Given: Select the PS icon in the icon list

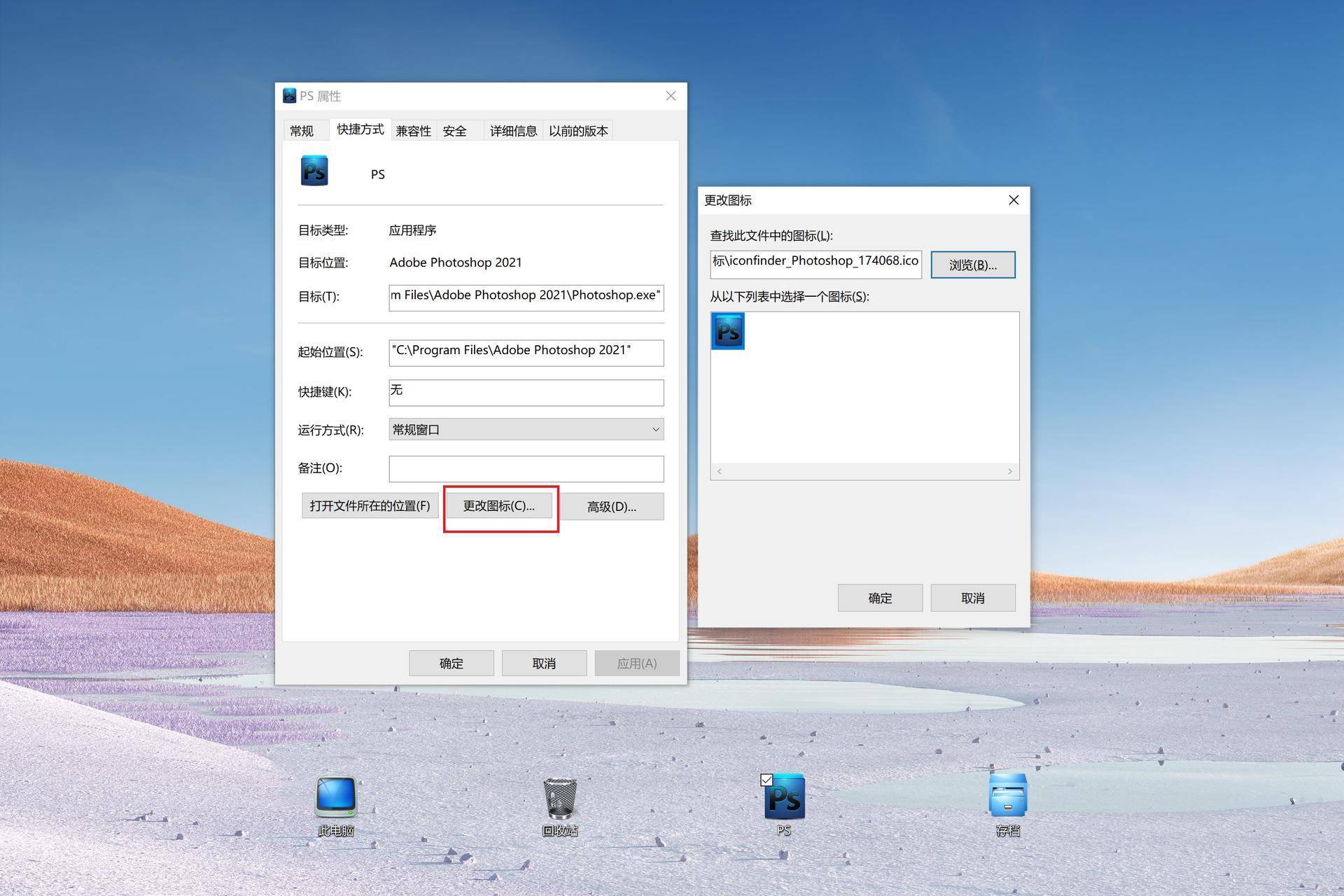Looking at the screenshot, I should (x=728, y=330).
